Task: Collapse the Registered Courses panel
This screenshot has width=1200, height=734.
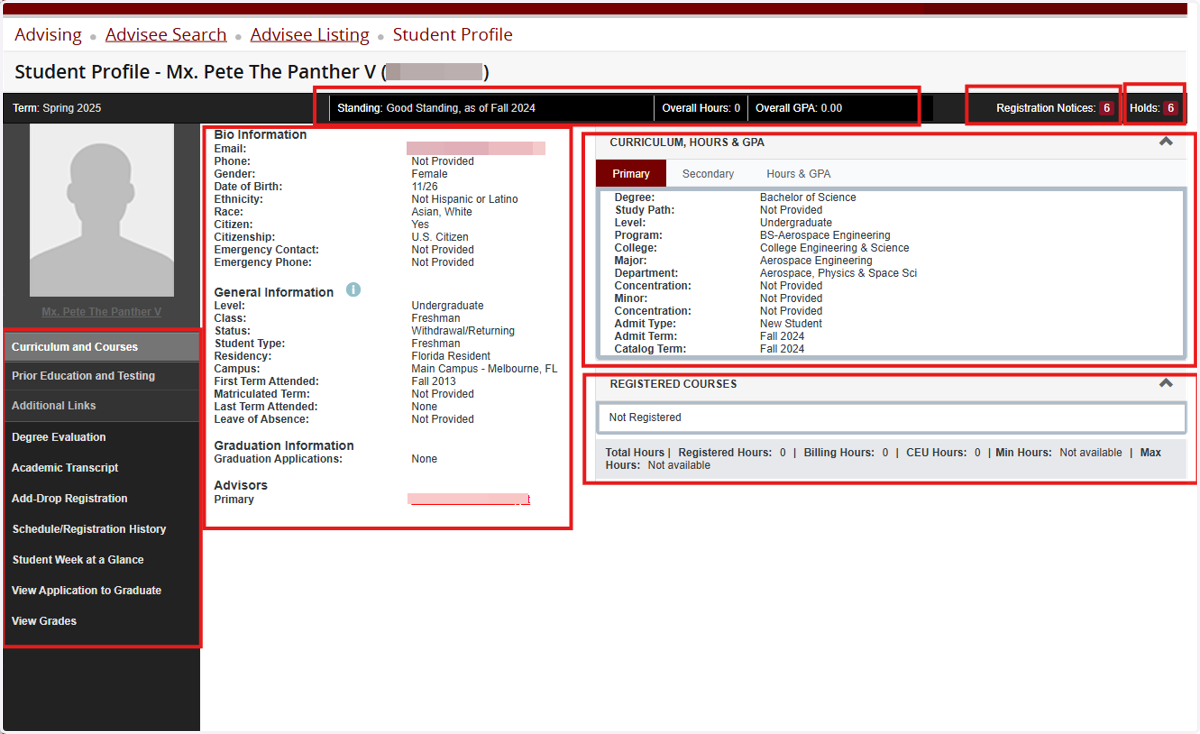Action: [1165, 383]
